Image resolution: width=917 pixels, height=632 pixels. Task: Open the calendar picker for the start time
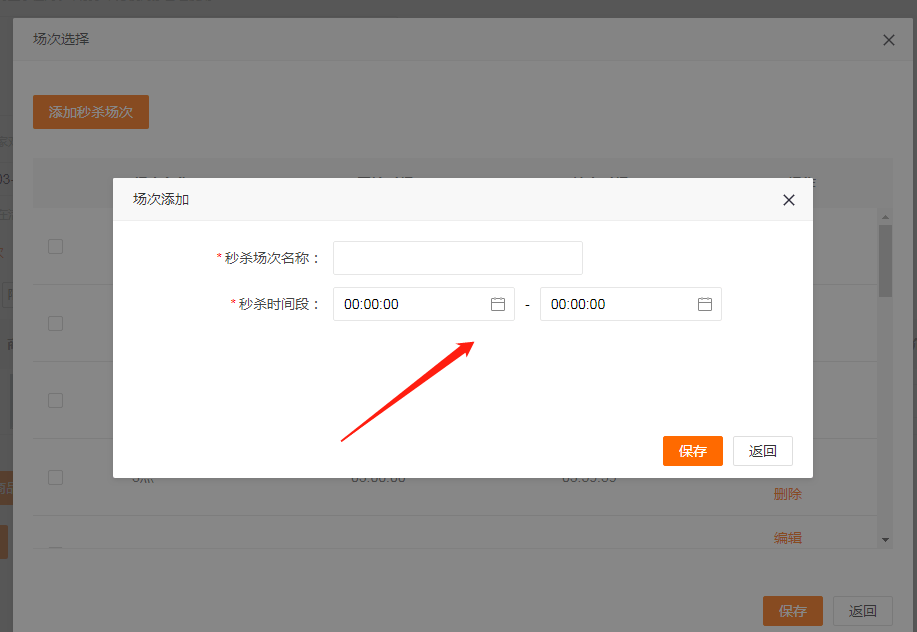point(497,304)
